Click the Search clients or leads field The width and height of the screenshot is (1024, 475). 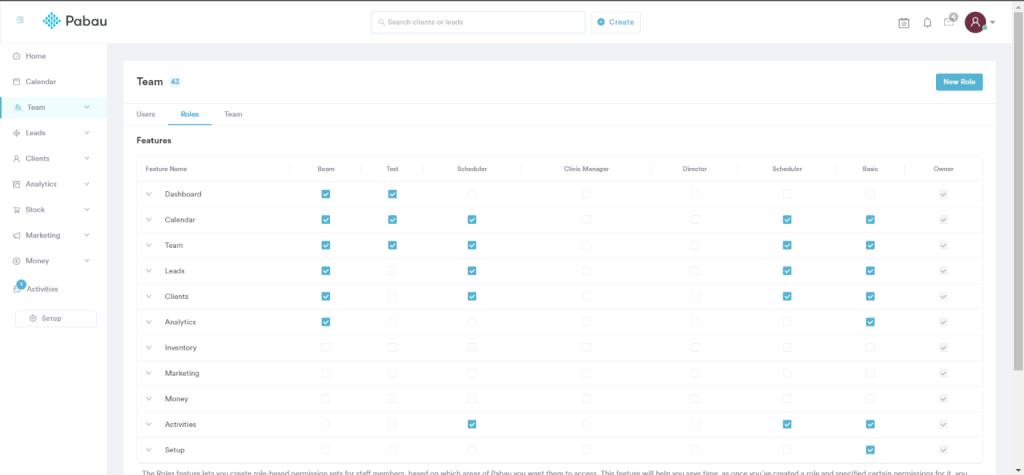coord(478,22)
